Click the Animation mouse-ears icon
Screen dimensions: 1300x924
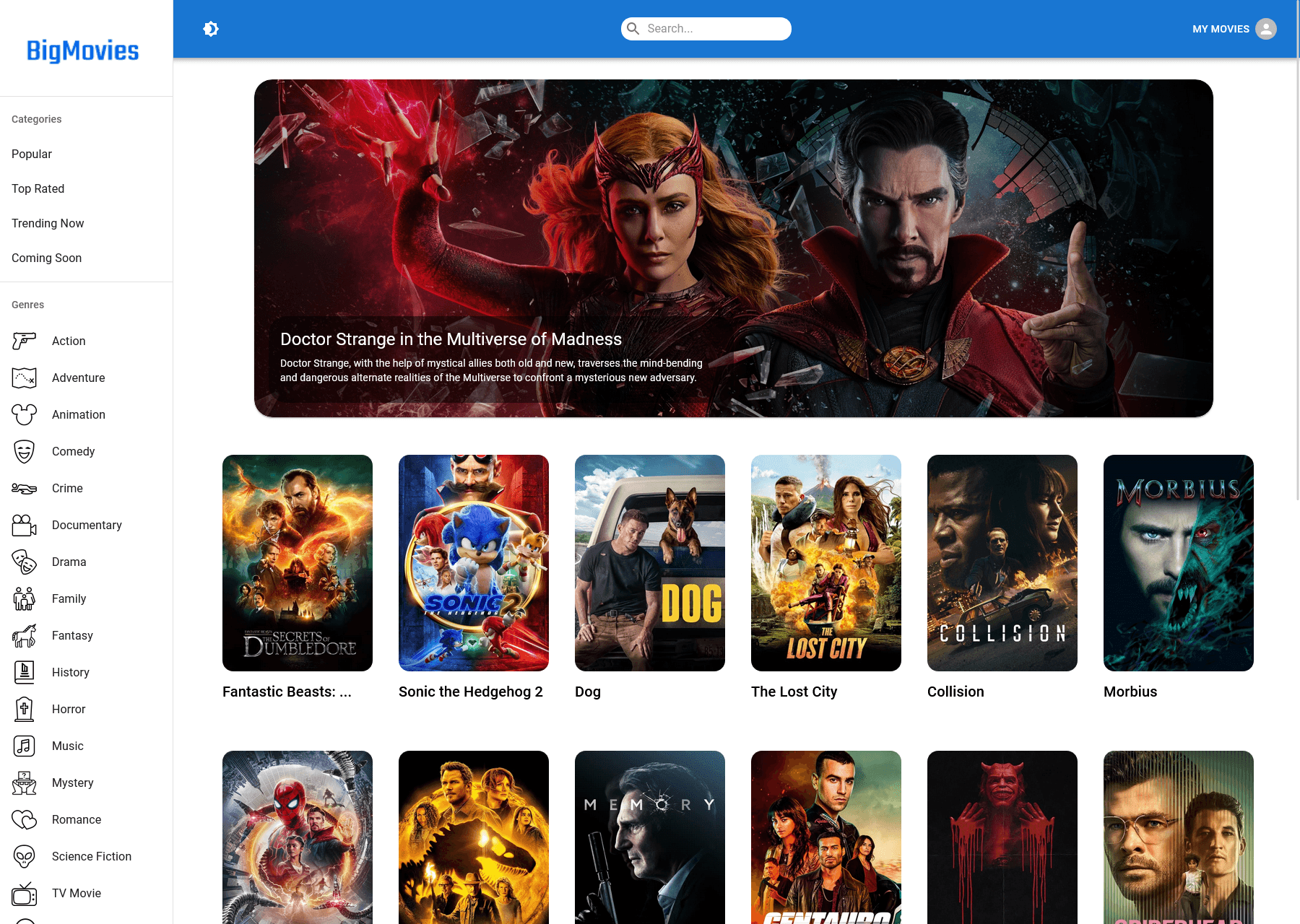(25, 414)
